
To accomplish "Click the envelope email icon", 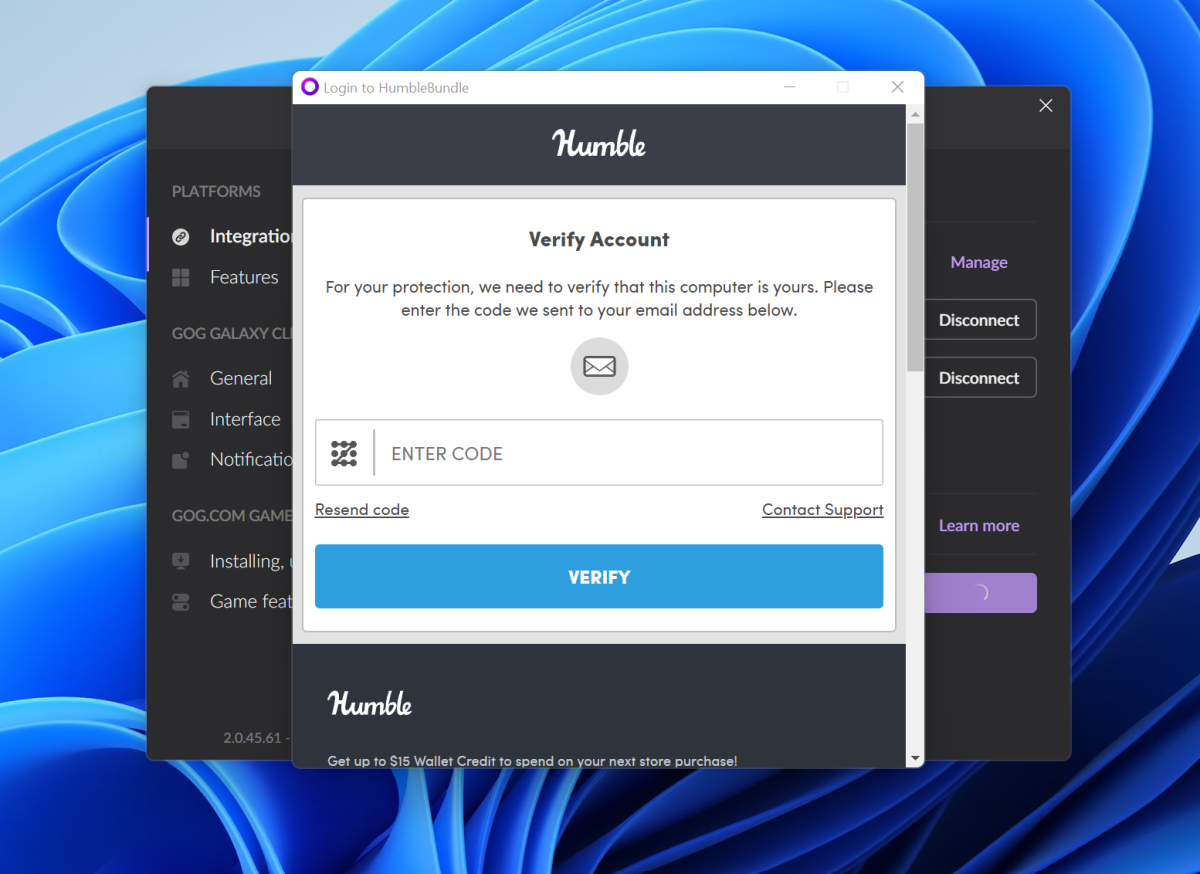I will coord(599,366).
